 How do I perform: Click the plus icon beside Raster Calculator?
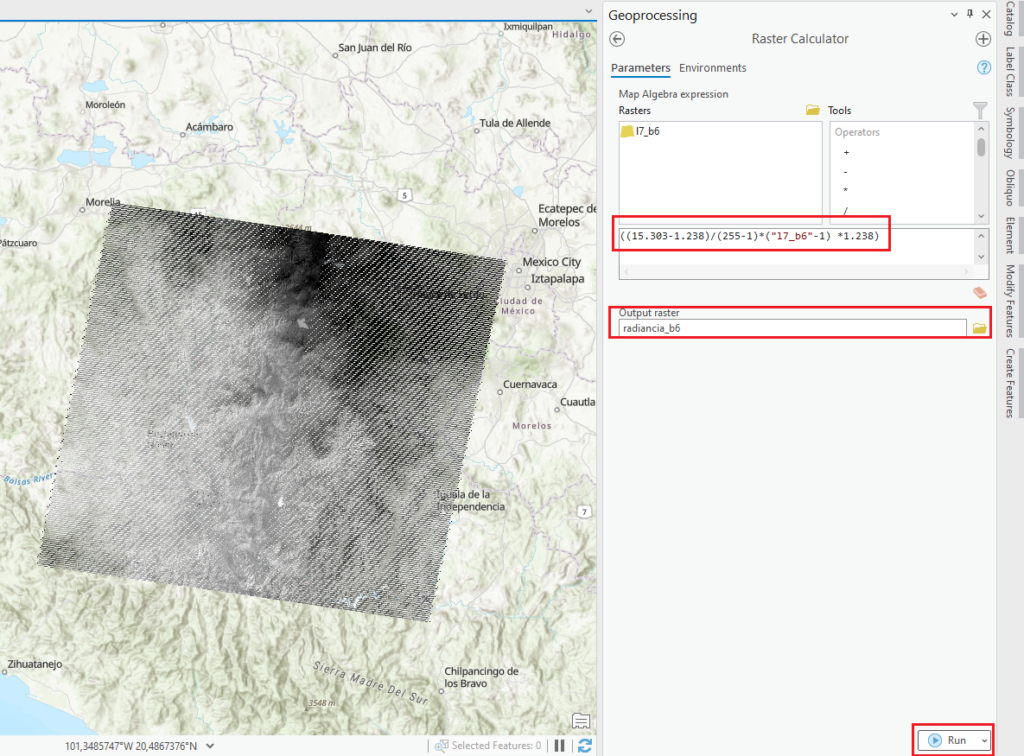983,39
